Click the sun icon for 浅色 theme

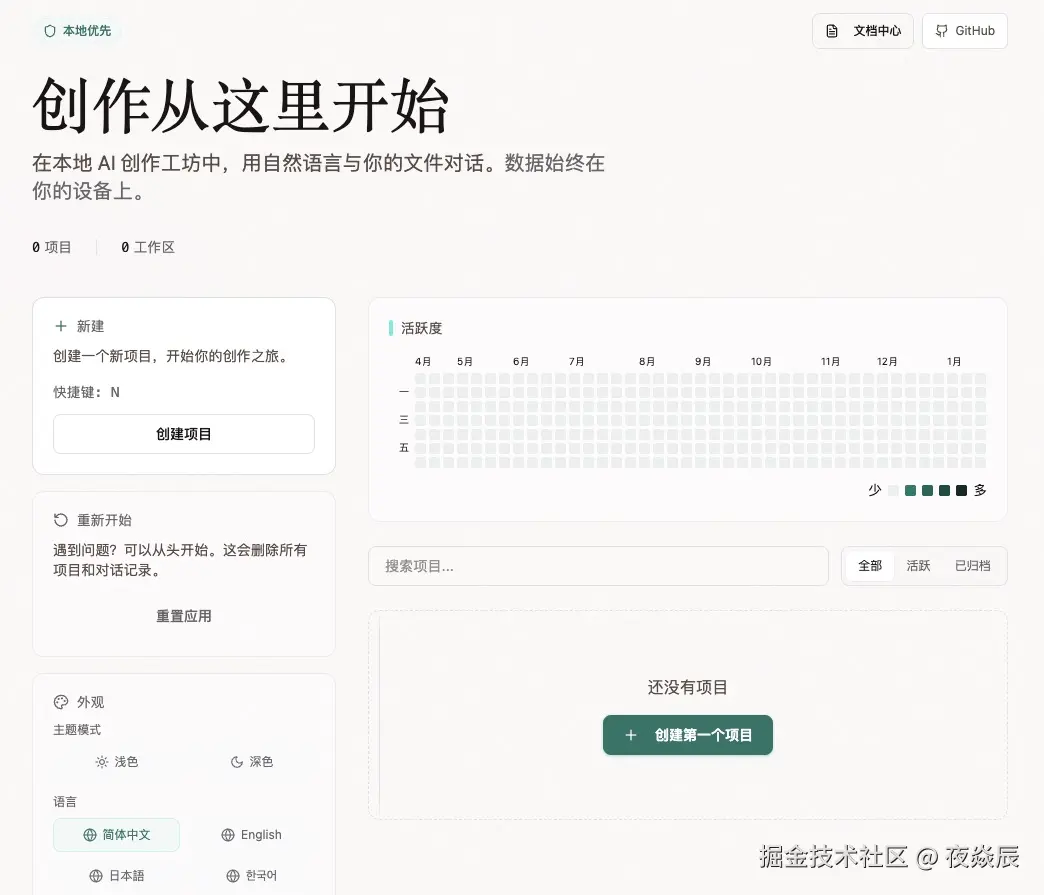101,762
